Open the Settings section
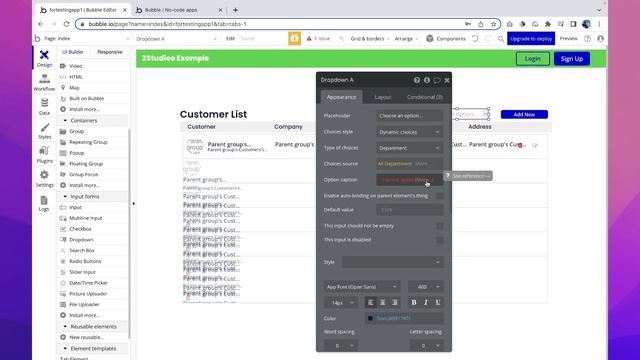The width and height of the screenshot is (640, 360). point(44,179)
